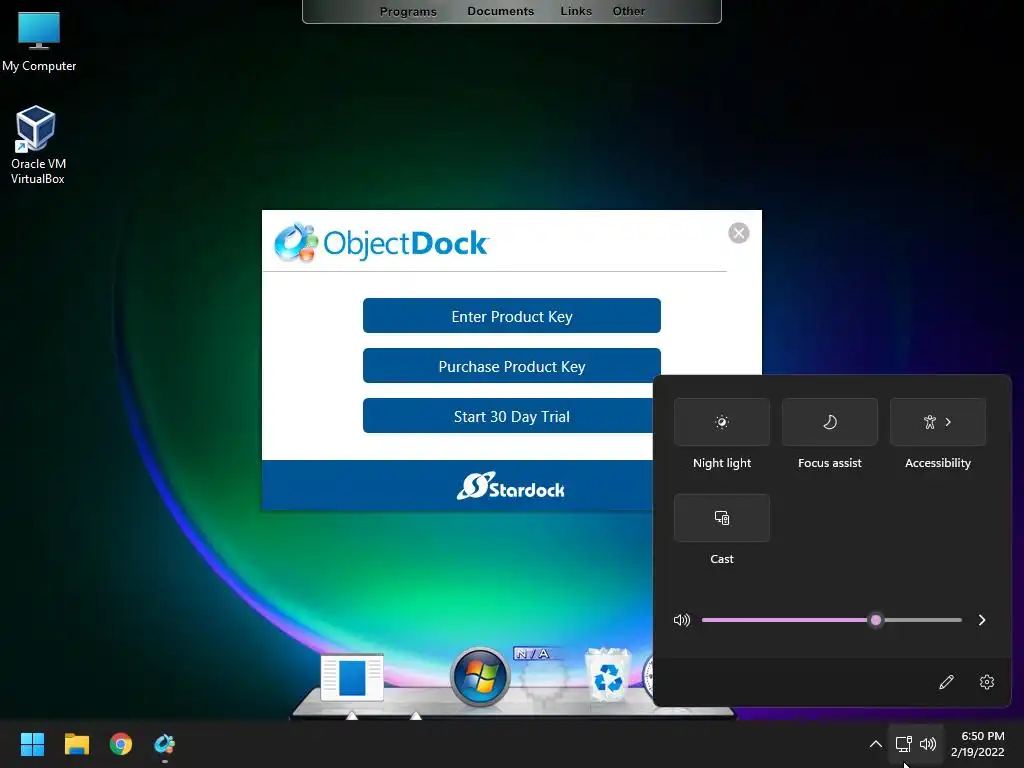Mute volume using the speaker icon in panel
Screen dimensions: 1024x768
(682, 620)
